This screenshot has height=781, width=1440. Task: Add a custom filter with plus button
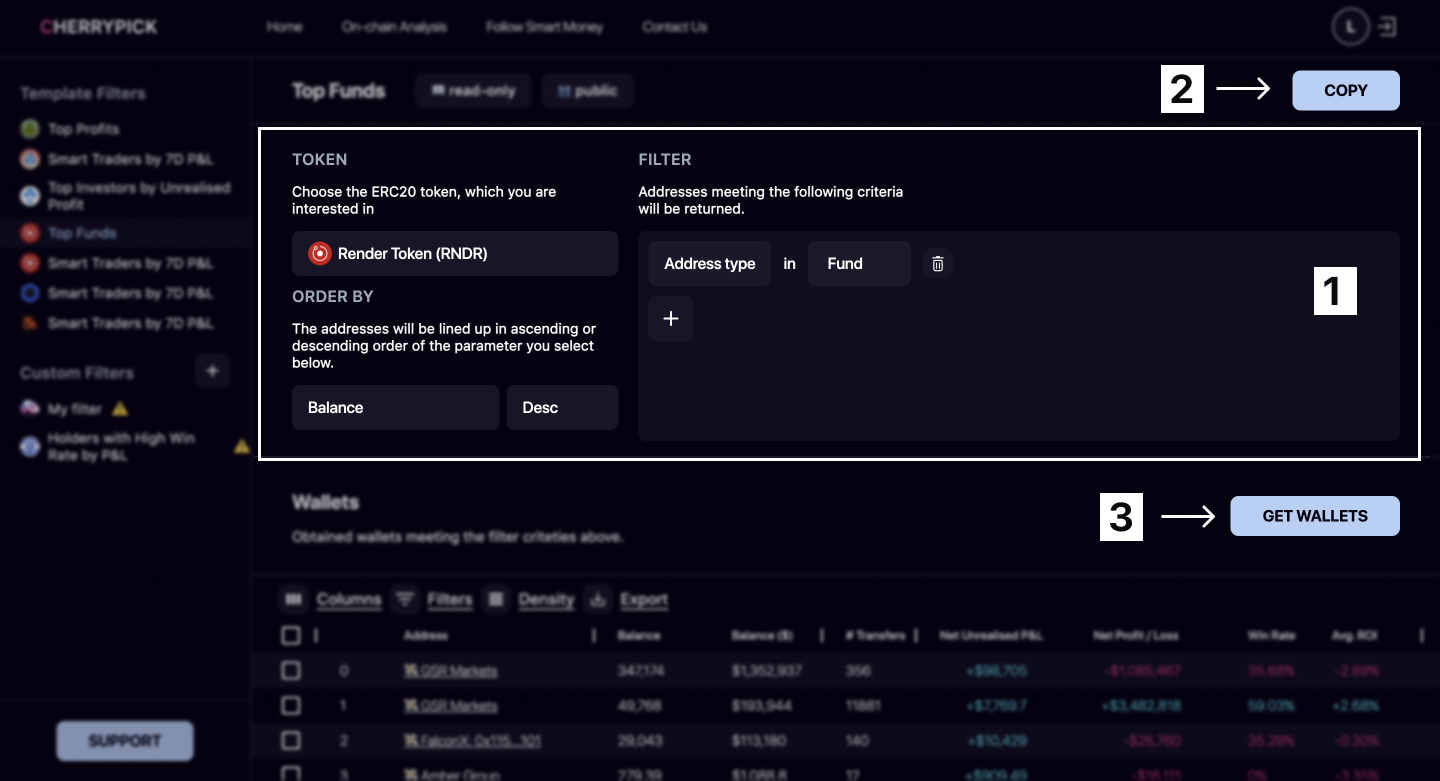212,372
